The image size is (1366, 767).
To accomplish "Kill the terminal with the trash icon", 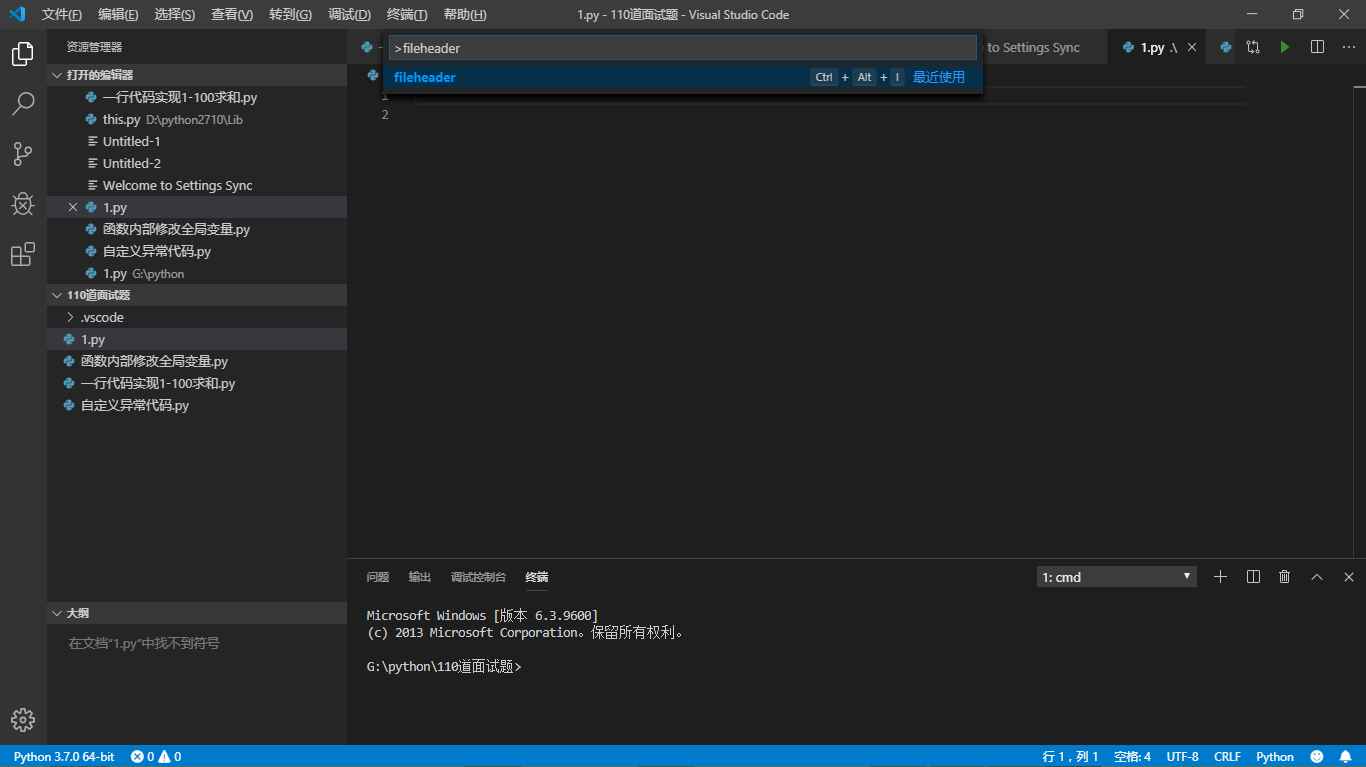I will [x=1284, y=576].
